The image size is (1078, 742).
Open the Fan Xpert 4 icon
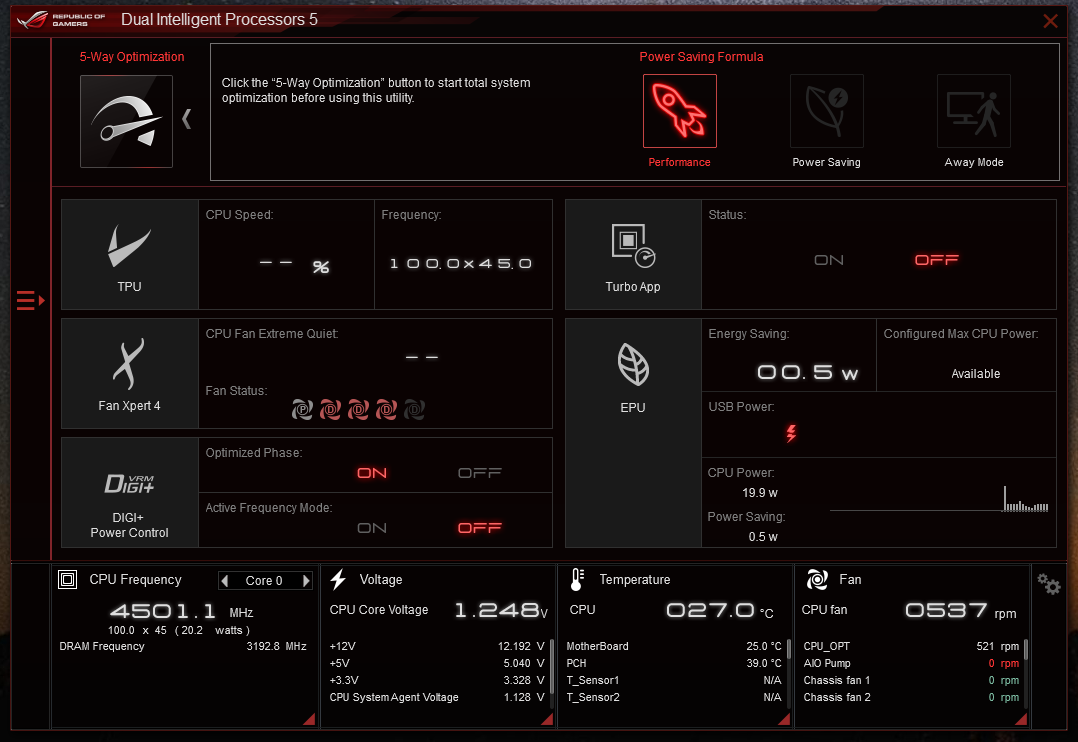pyautogui.click(x=129, y=364)
